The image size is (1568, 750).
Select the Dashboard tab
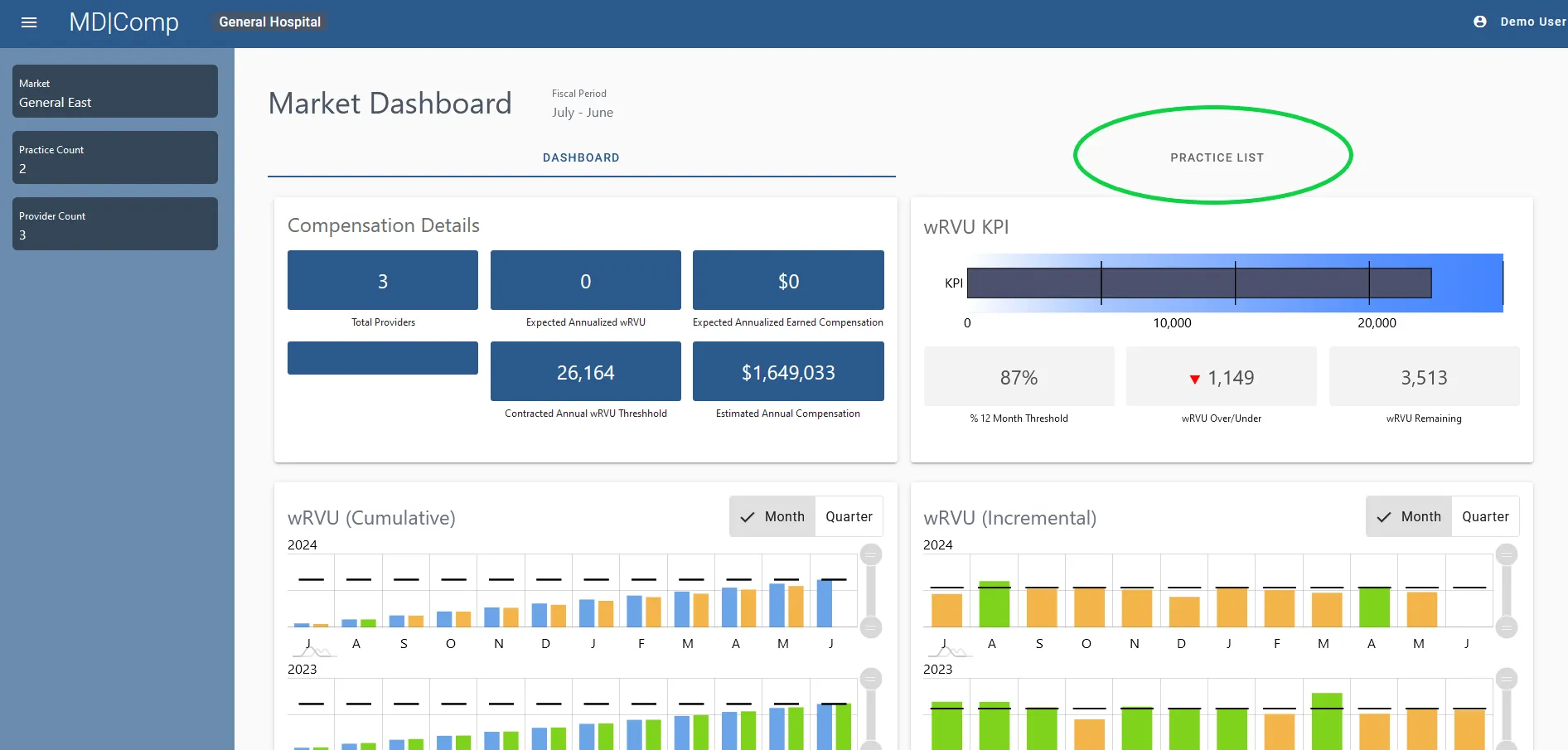[581, 157]
